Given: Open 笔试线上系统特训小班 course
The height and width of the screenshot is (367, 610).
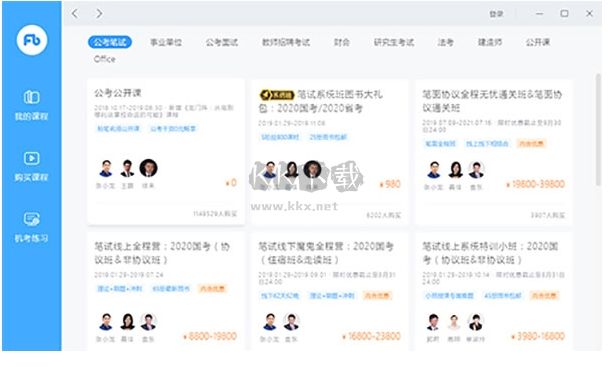Looking at the screenshot, I should (x=490, y=253).
